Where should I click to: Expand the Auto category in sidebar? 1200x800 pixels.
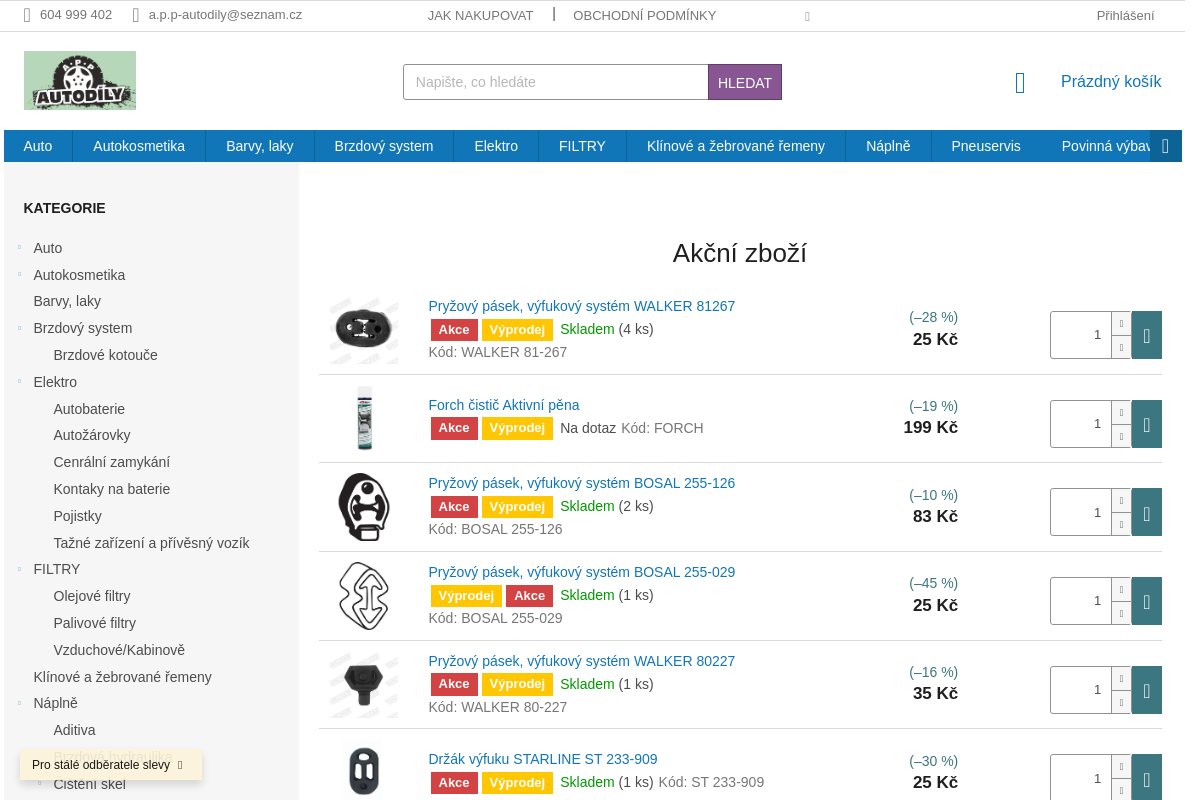coord(19,247)
